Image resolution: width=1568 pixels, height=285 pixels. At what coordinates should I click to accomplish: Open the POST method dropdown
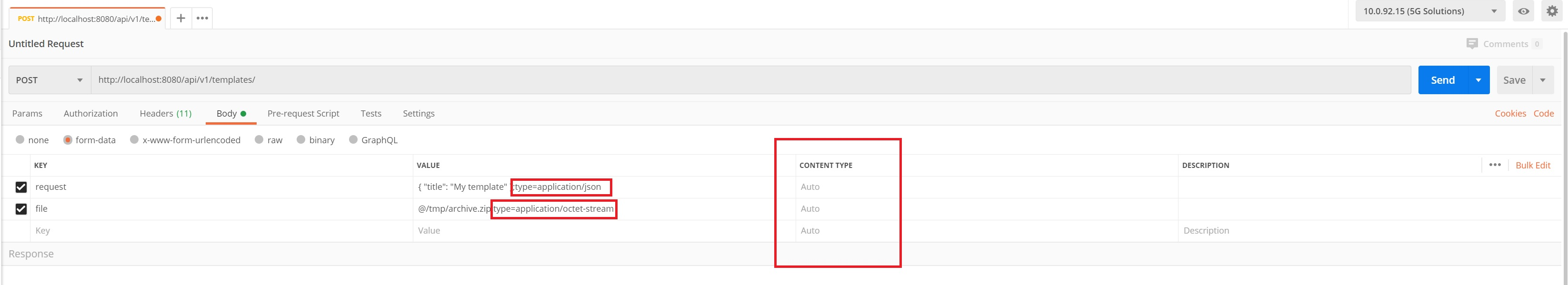click(49, 79)
